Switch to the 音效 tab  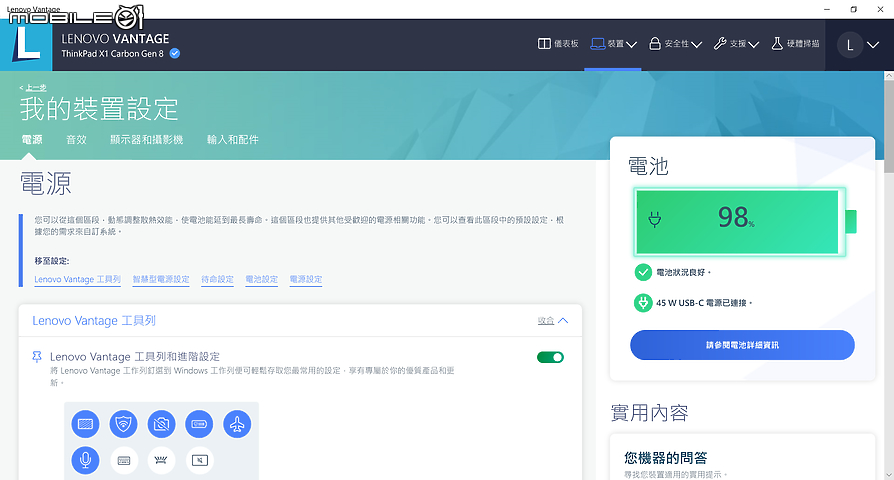click(76, 140)
